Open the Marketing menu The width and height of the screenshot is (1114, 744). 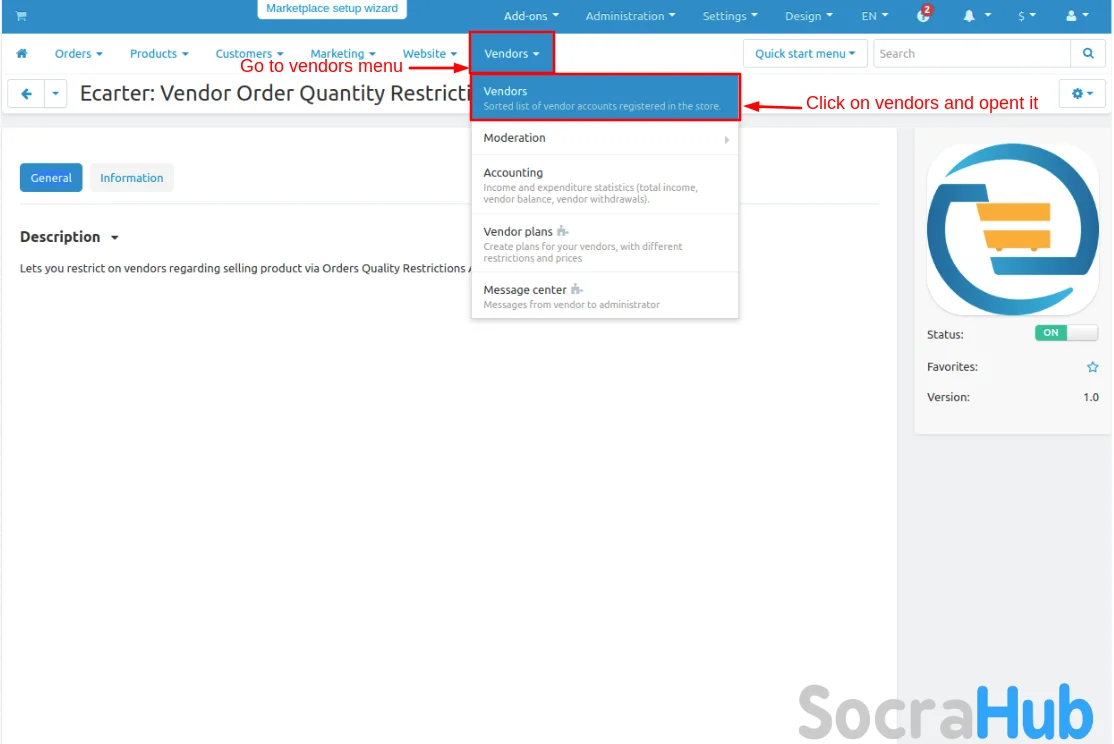(x=342, y=53)
